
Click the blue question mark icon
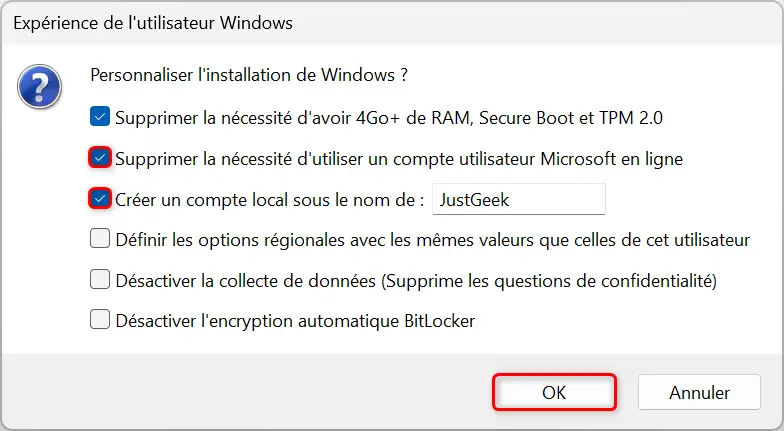[40, 86]
